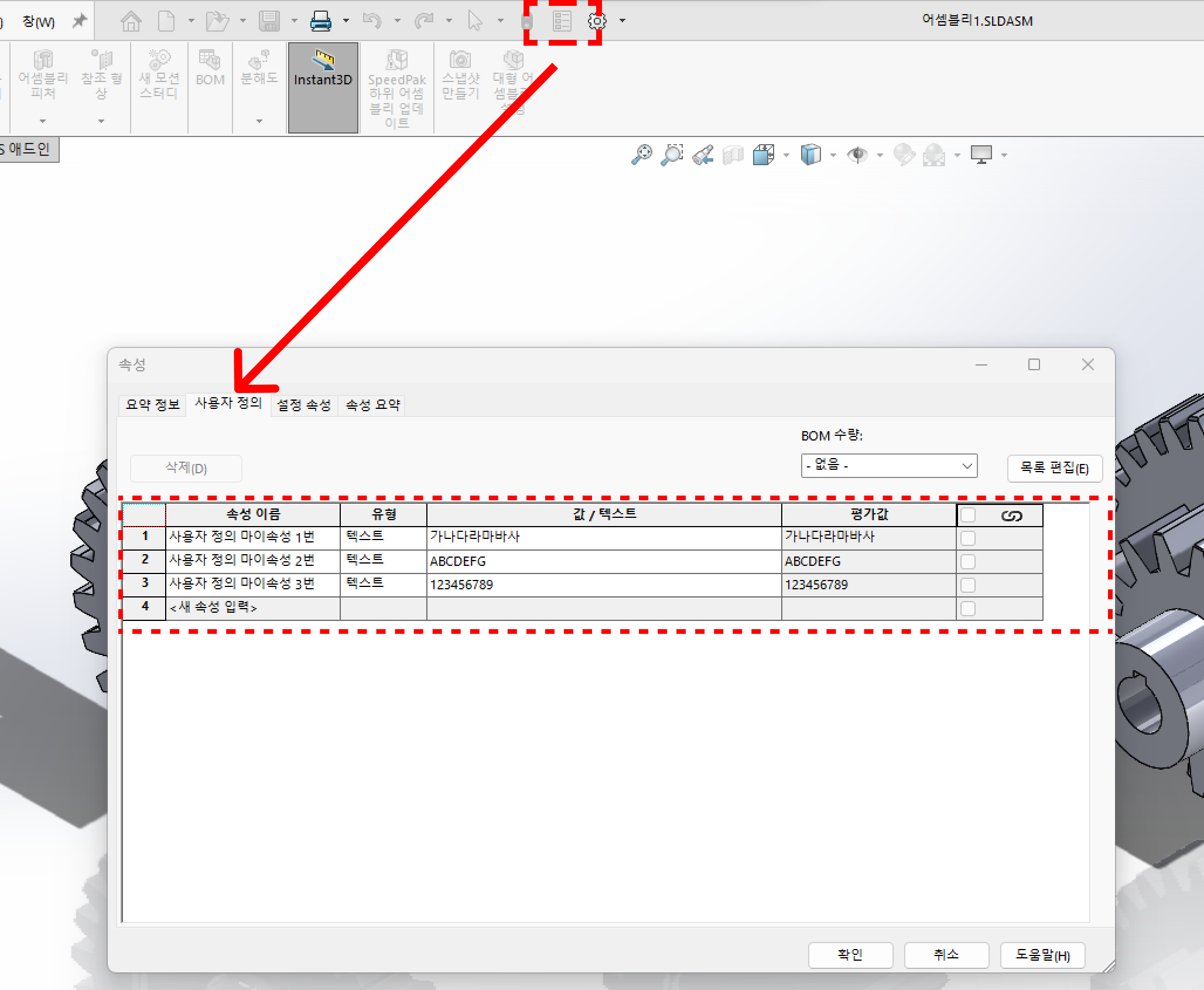Create a new document icon
The height and width of the screenshot is (990, 1204).
[x=167, y=22]
